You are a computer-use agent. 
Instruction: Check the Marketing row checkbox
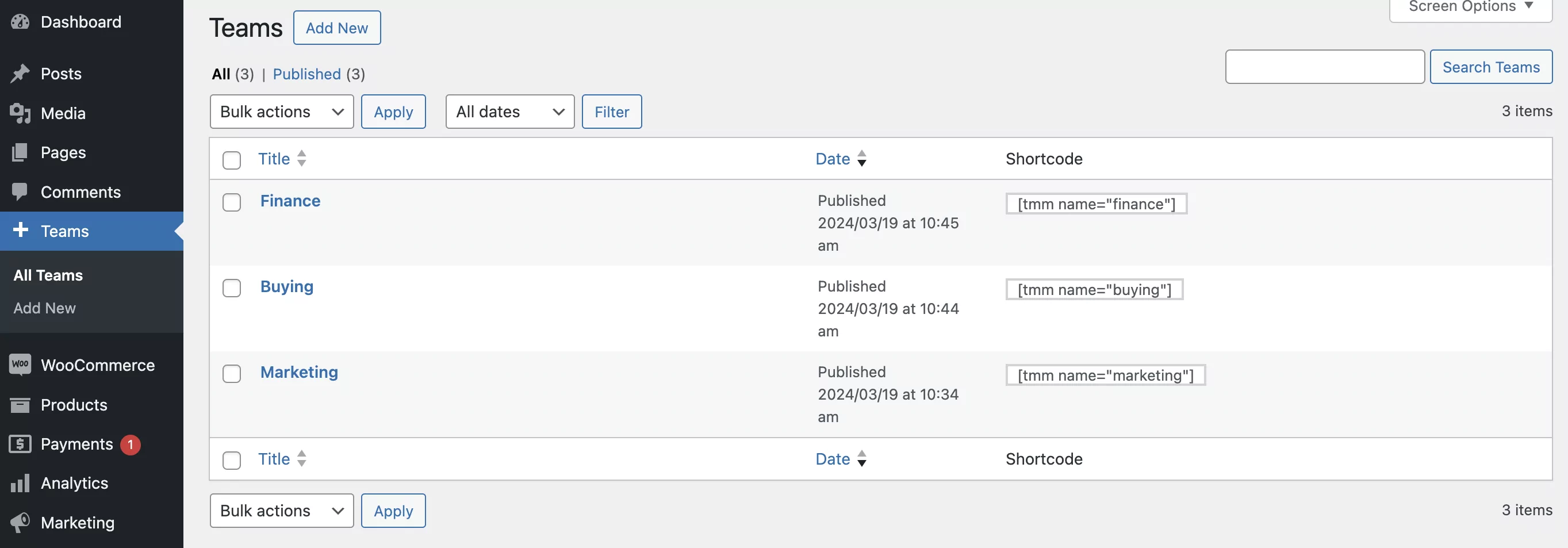coord(231,374)
